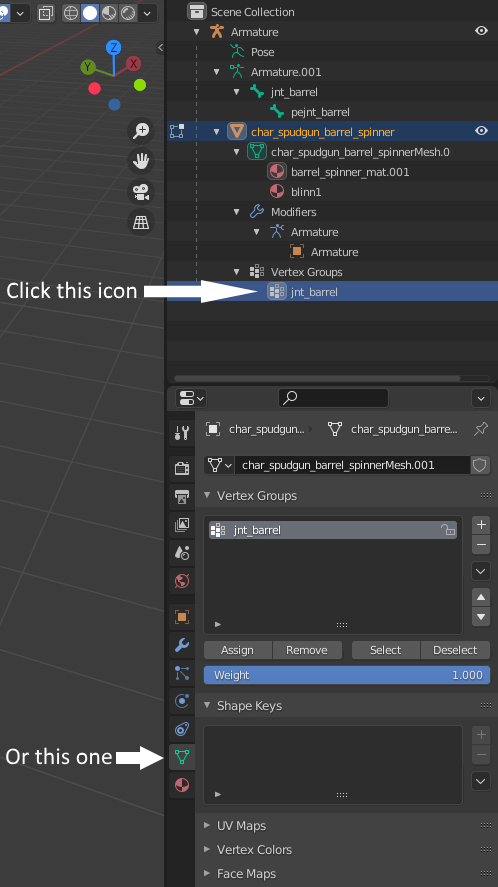Select barrel_spinner_mat.001 material
Viewport: 498px width, 887px height.
coord(350,172)
